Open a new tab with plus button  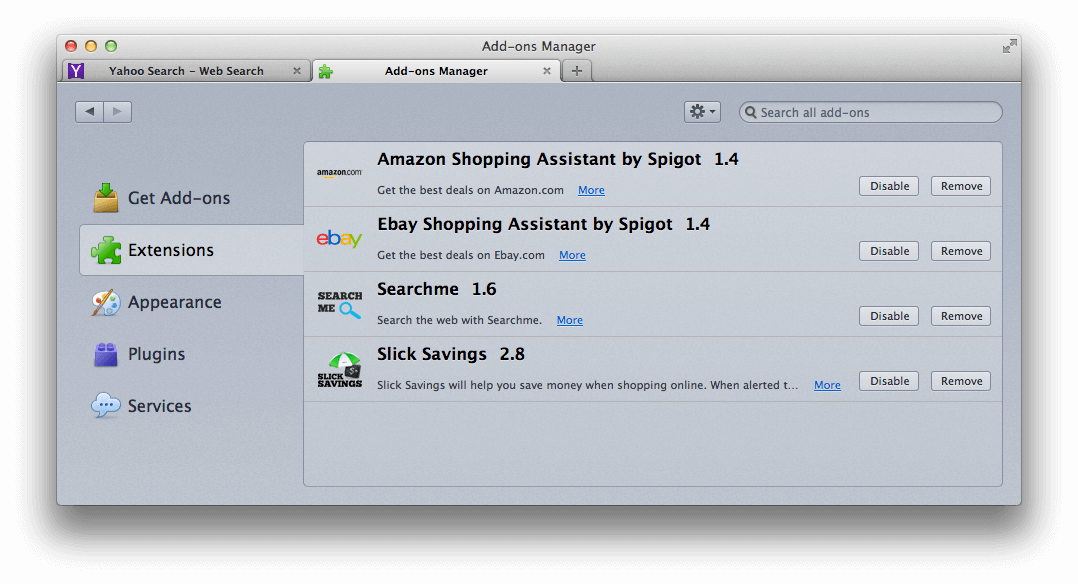[577, 71]
